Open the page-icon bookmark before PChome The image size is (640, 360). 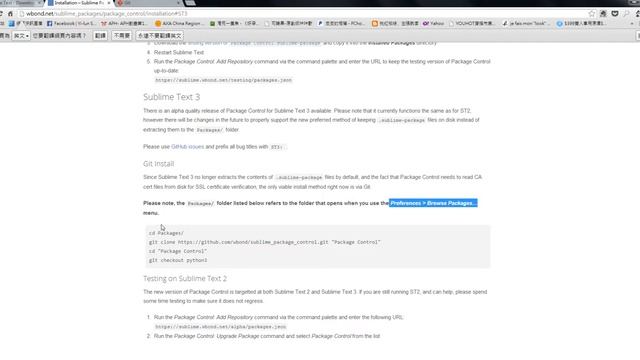(288, 24)
